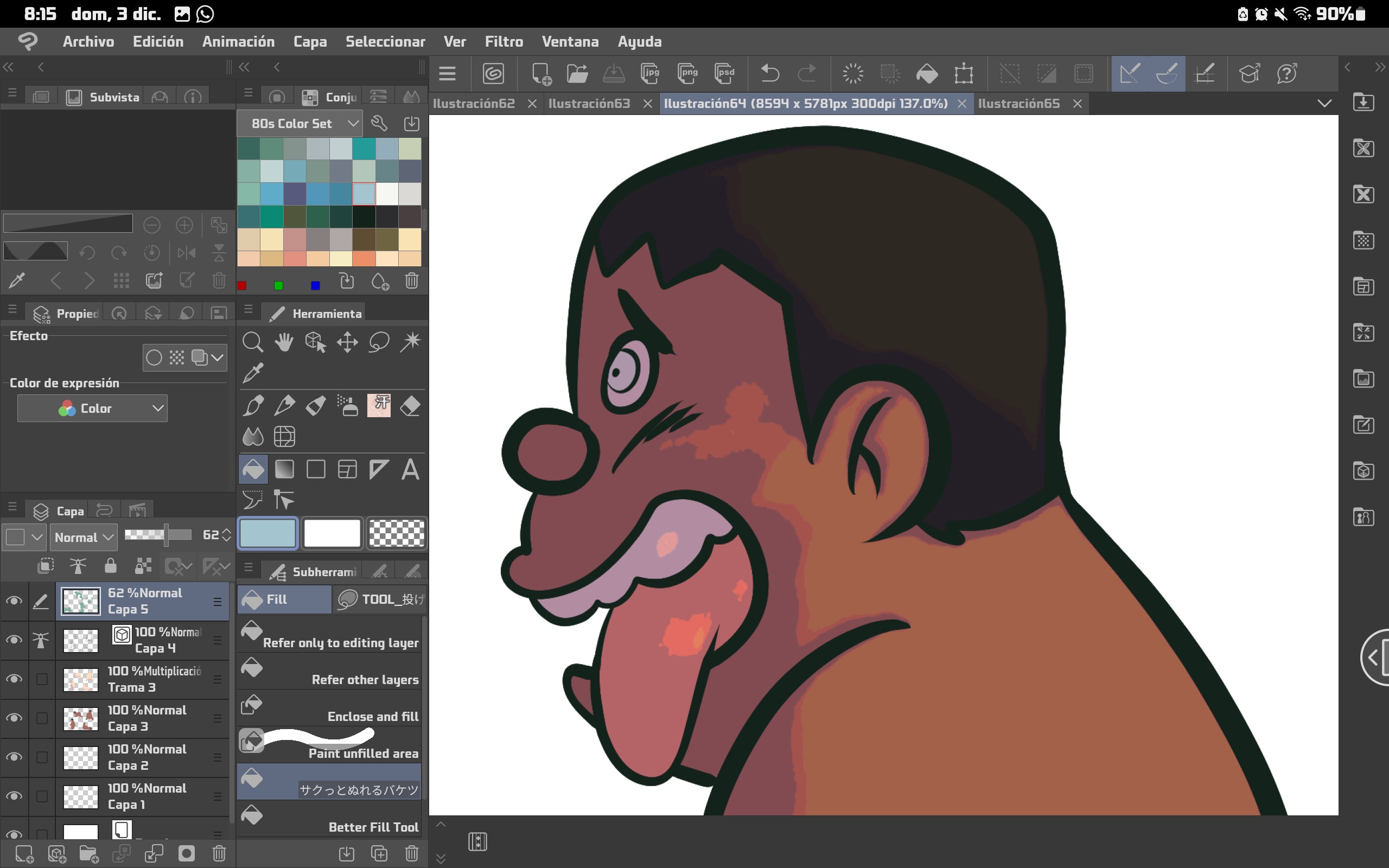This screenshot has height=868, width=1389.
Task: Select the Gradient tool
Action: [x=284, y=470]
